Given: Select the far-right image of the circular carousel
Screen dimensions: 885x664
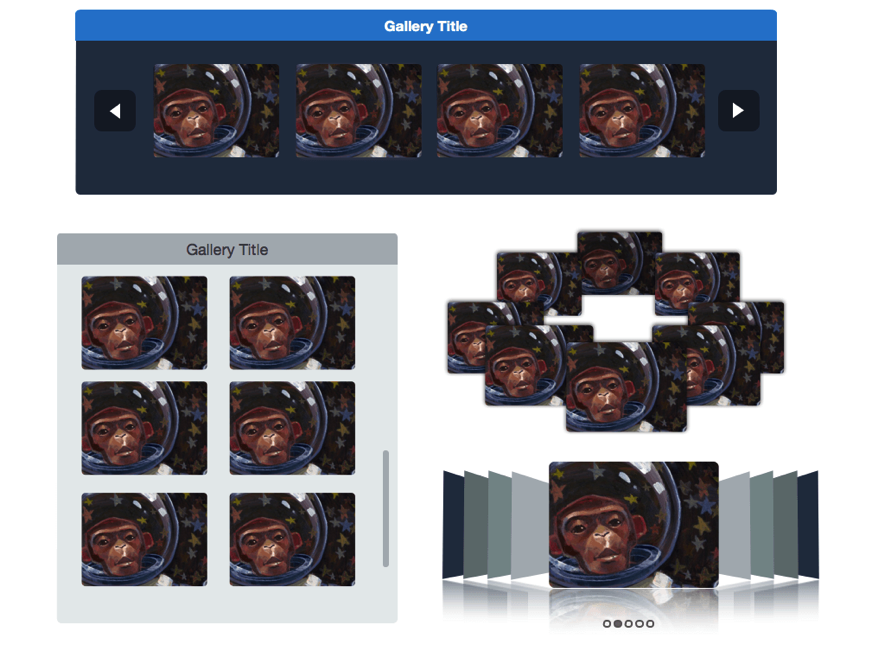Looking at the screenshot, I should (x=772, y=338).
